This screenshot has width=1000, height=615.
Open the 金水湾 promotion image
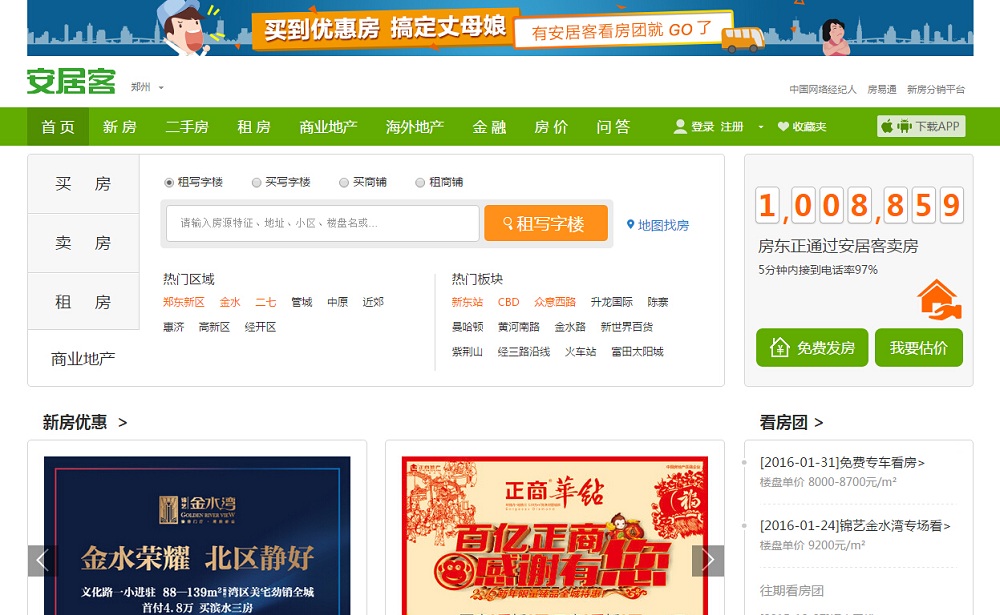point(197,535)
